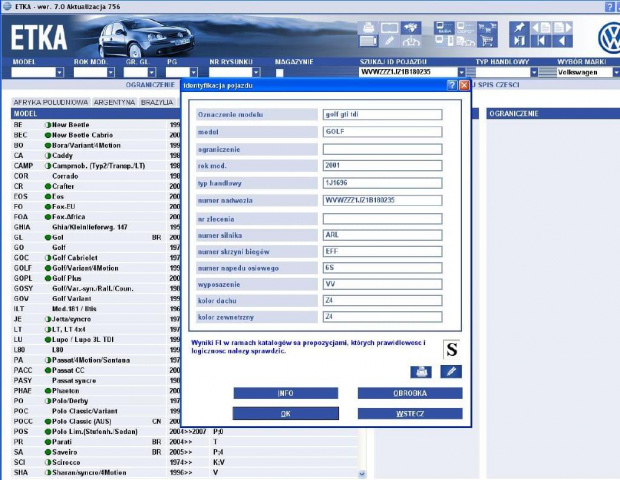Open the MODEL dropdown
This screenshot has height=480, width=620.
59,72
